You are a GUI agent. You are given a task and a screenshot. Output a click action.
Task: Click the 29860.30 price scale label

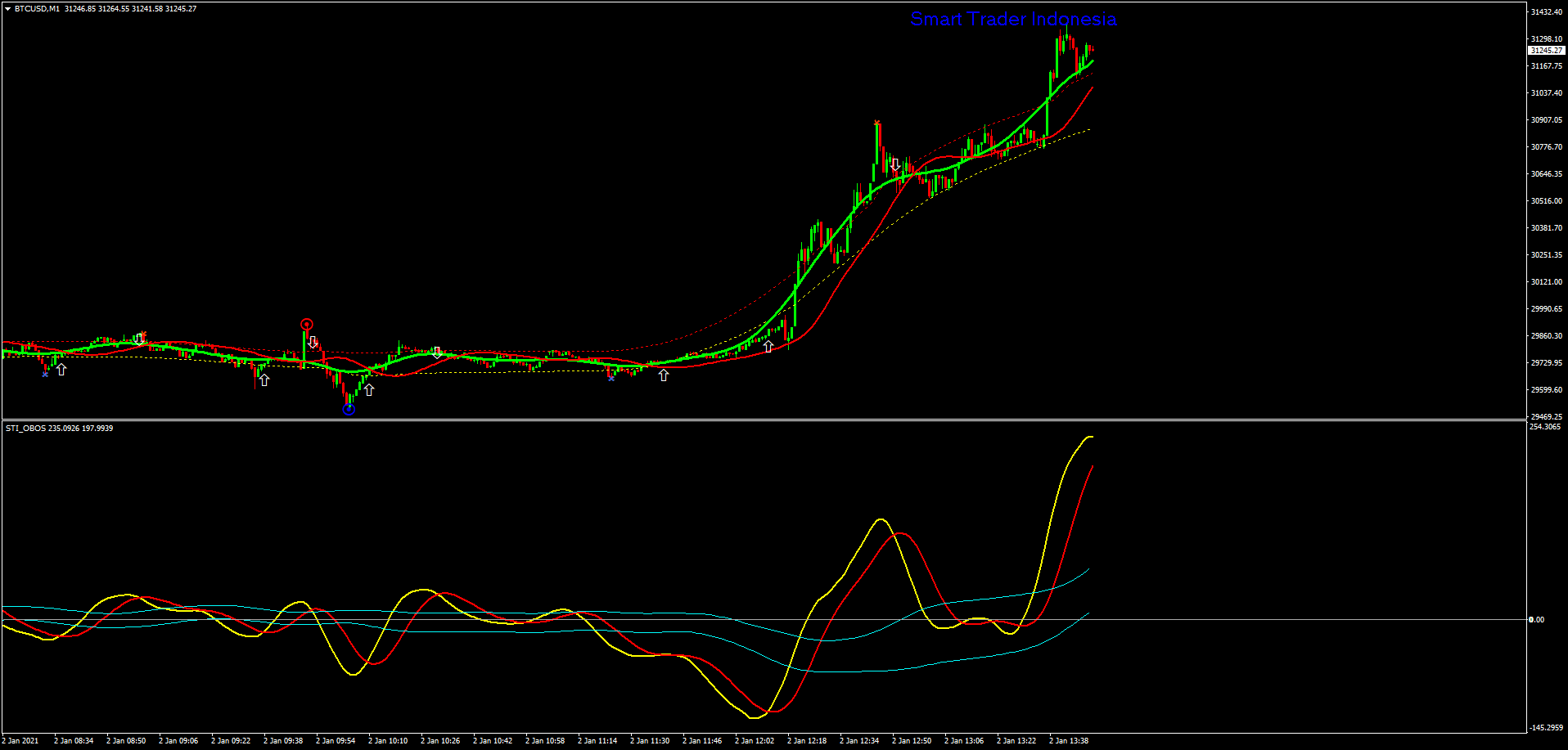[1547, 336]
